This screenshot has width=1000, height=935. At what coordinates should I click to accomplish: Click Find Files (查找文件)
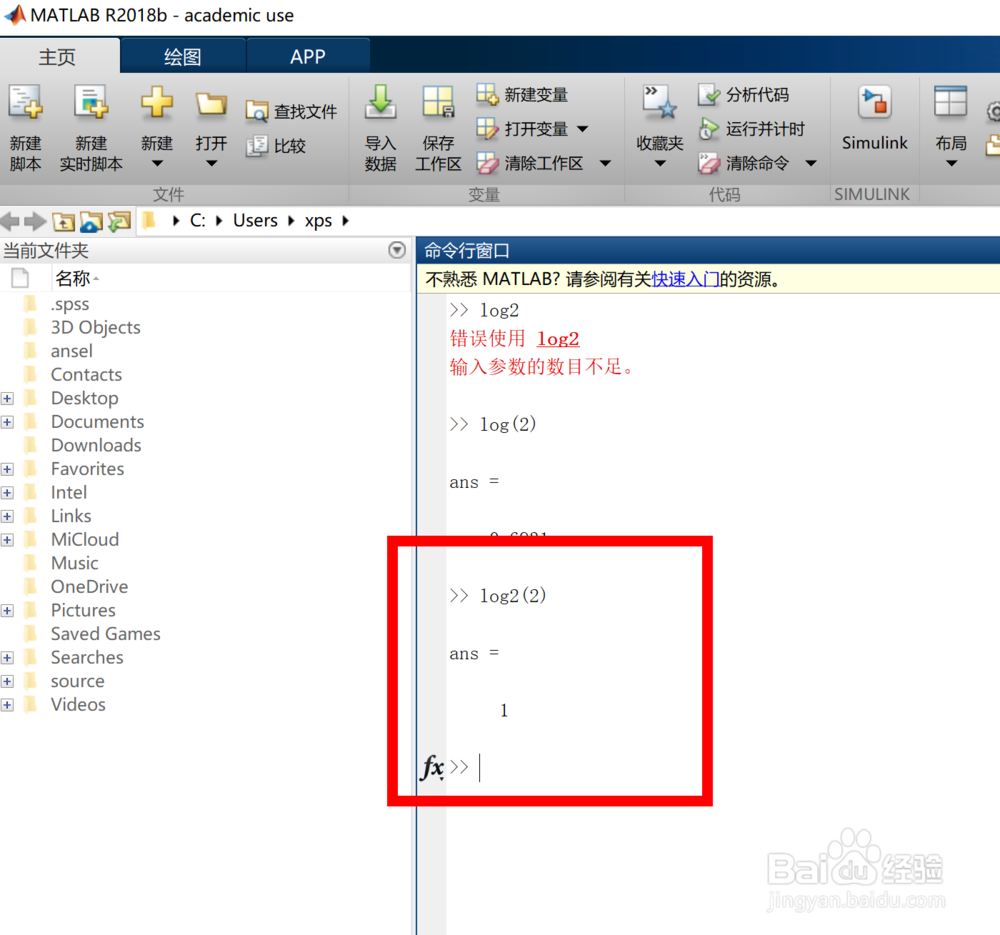(x=291, y=112)
